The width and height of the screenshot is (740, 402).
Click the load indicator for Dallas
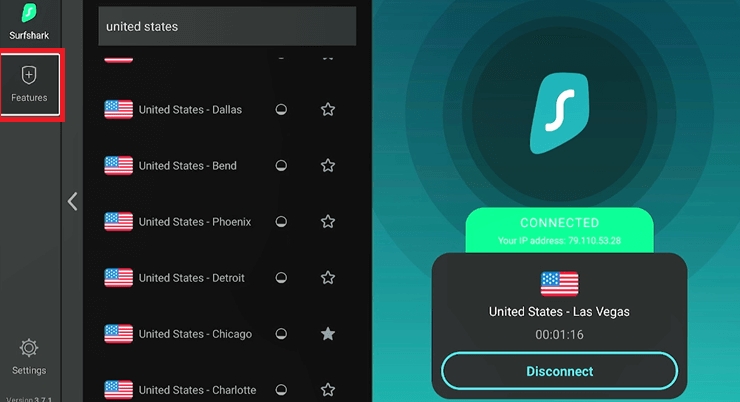[281, 110]
